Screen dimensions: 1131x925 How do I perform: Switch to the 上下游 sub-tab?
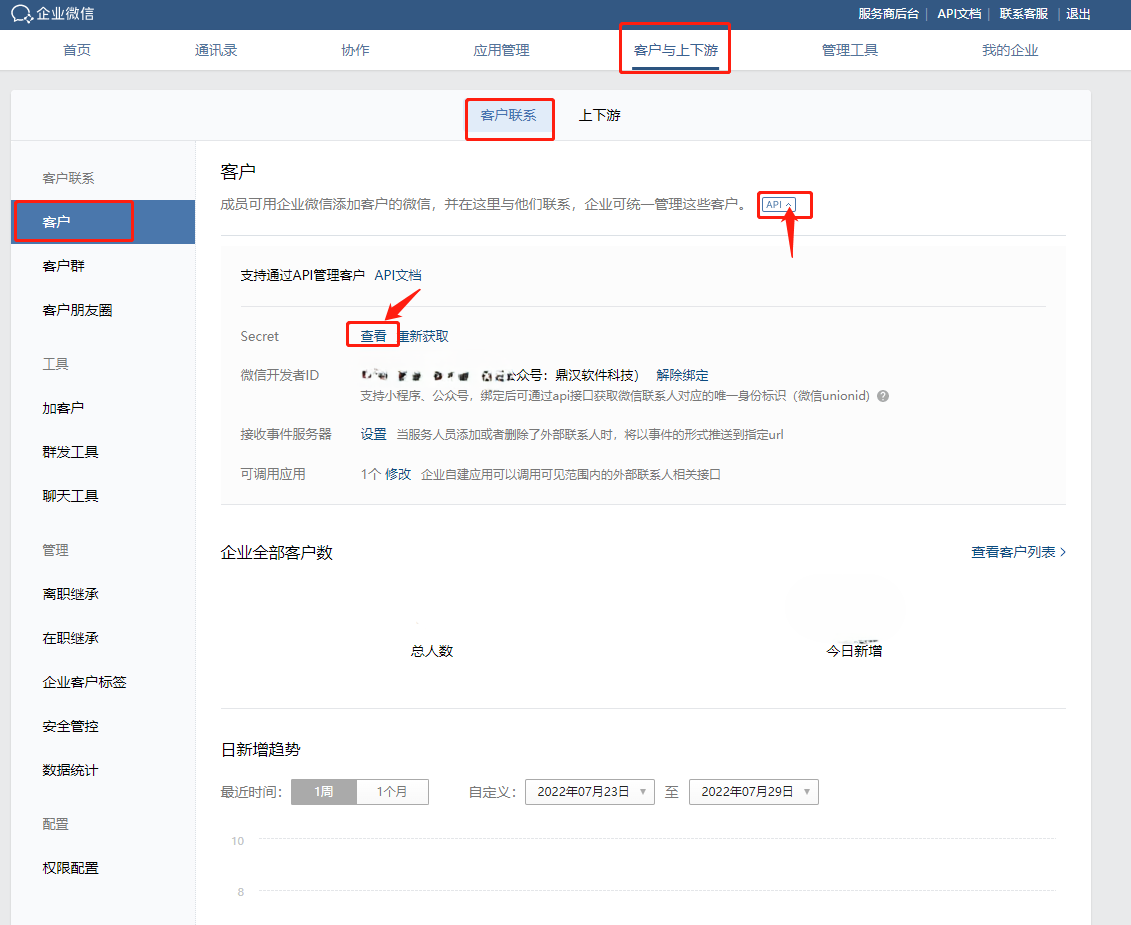599,115
